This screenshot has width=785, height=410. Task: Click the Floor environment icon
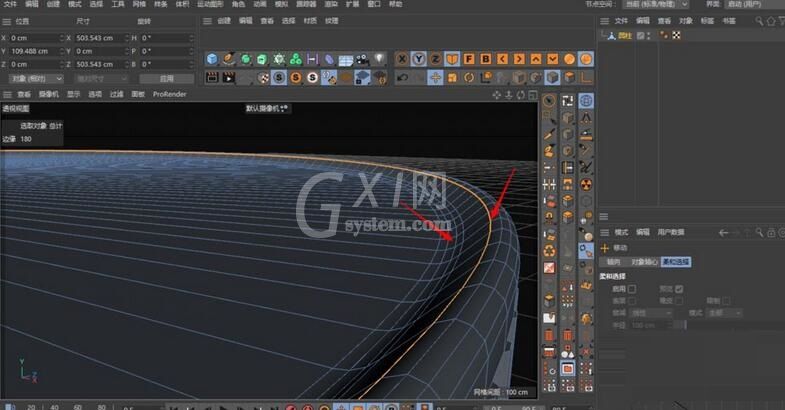[346, 59]
